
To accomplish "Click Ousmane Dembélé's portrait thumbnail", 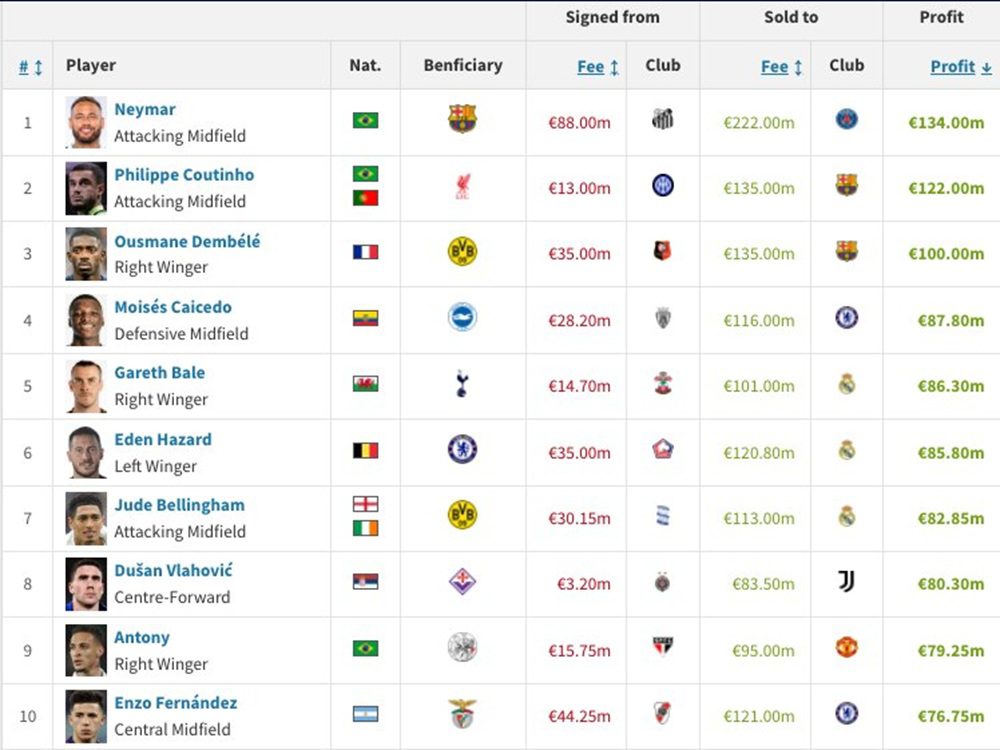I will click(x=86, y=254).
